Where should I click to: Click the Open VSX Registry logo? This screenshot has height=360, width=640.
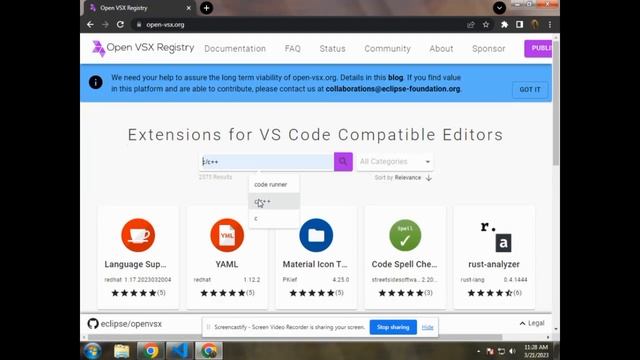pos(143,48)
